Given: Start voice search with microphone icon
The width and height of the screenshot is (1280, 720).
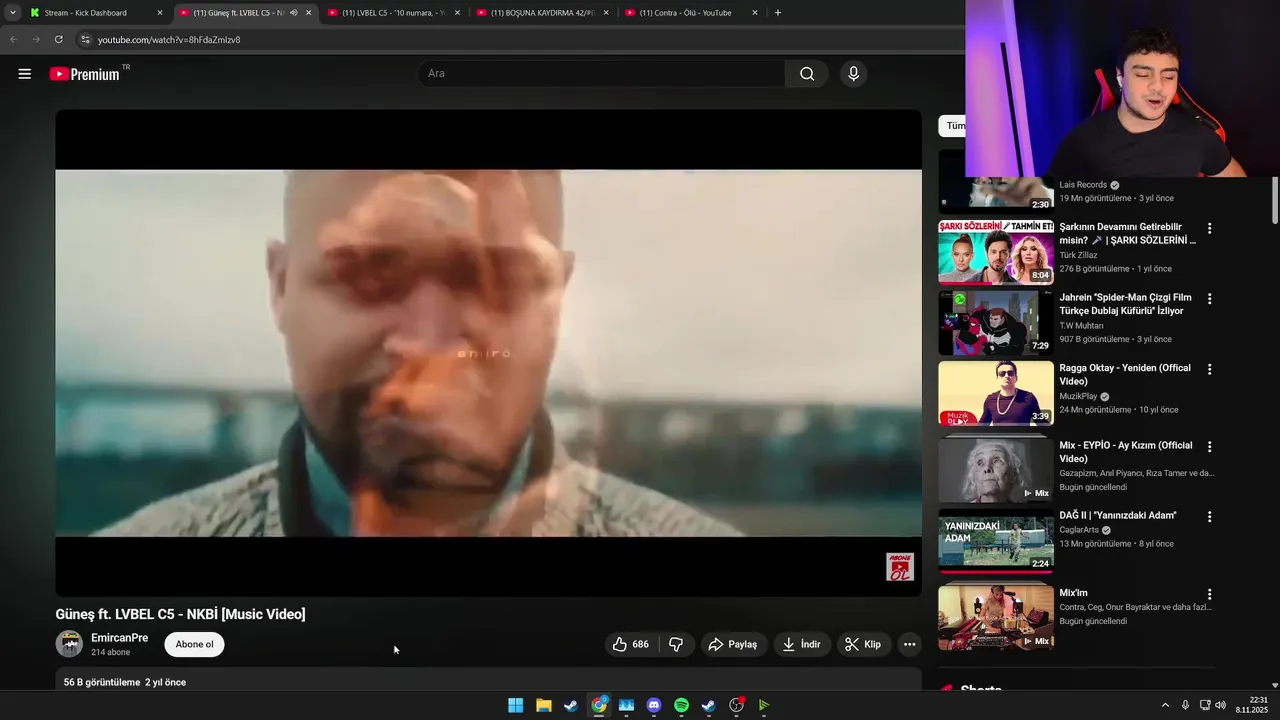Looking at the screenshot, I should point(853,73).
